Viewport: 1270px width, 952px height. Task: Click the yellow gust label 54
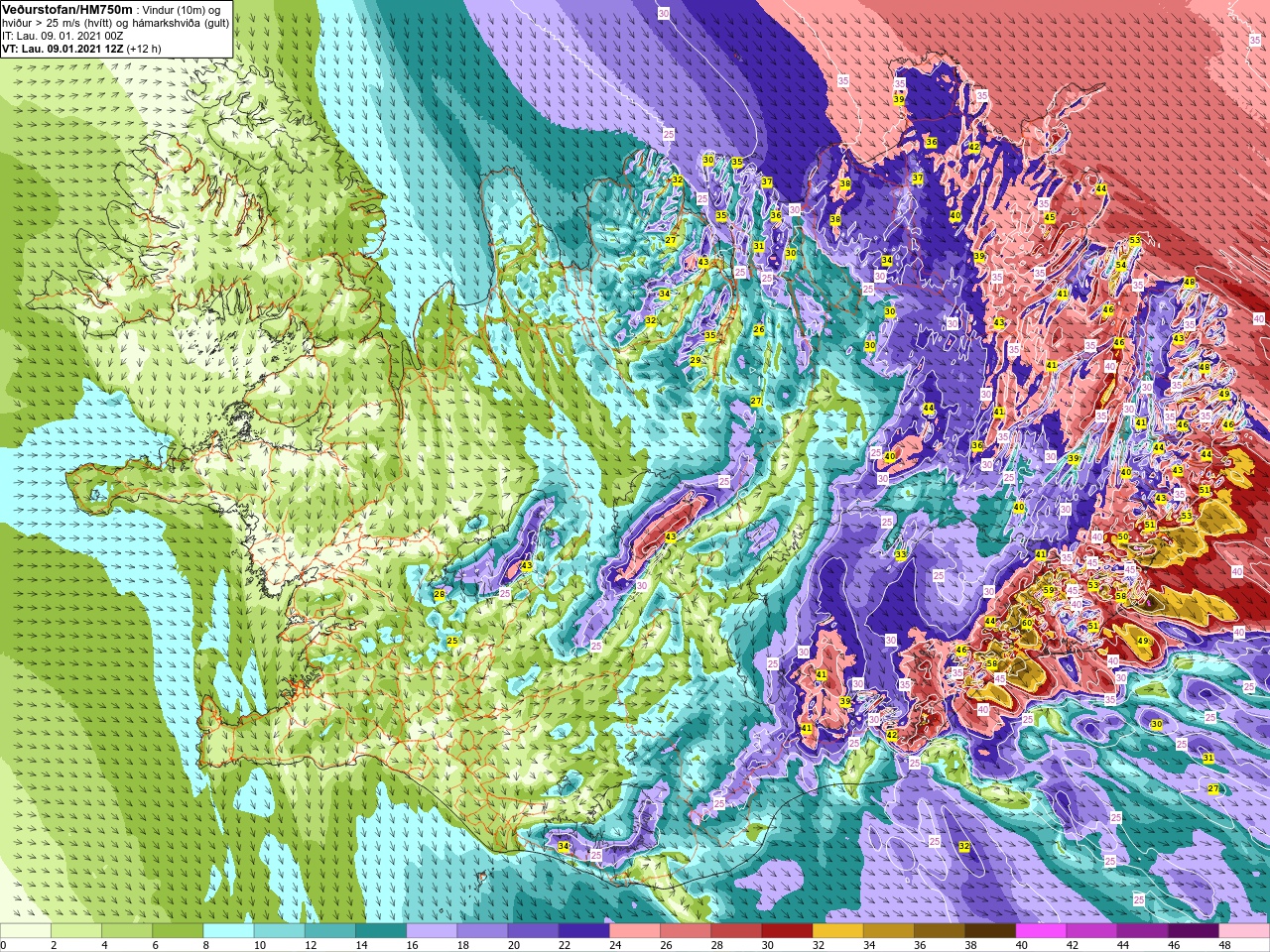1120,265
